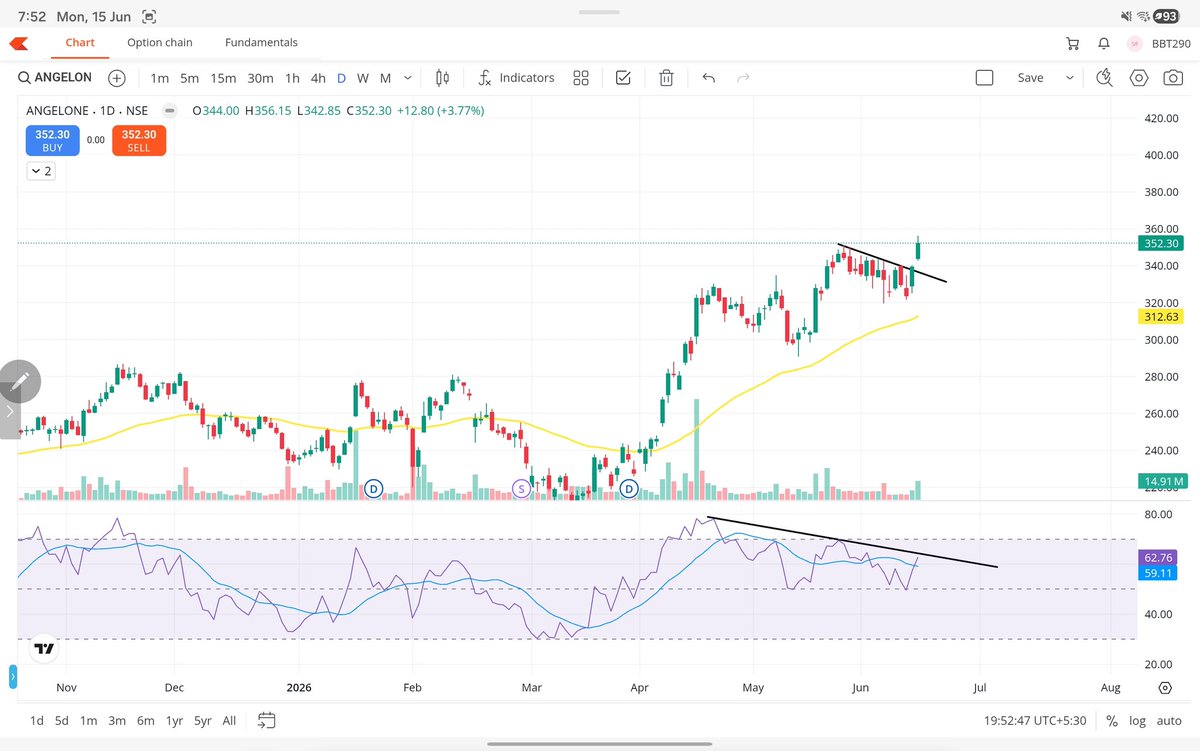The width and height of the screenshot is (1200, 751).
Task: Open drawing tools via the pencil button
Action: (20, 381)
